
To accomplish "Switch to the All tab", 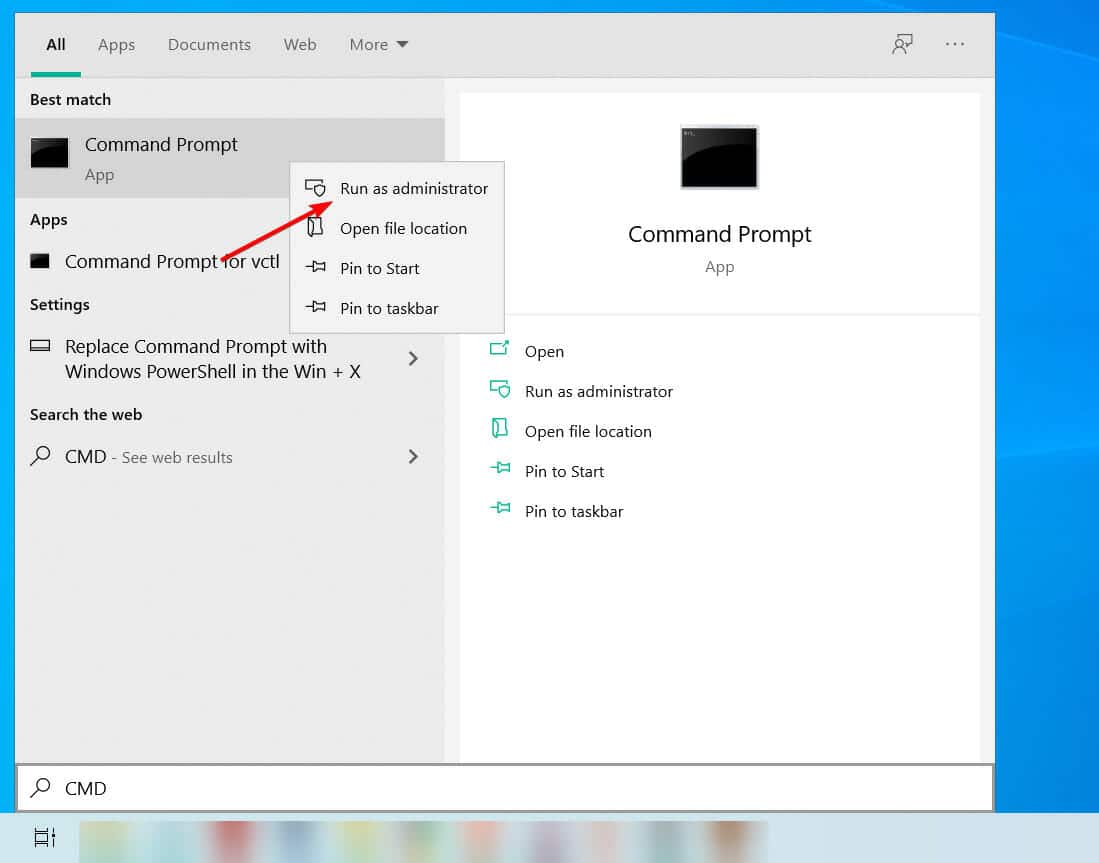I will (55, 45).
